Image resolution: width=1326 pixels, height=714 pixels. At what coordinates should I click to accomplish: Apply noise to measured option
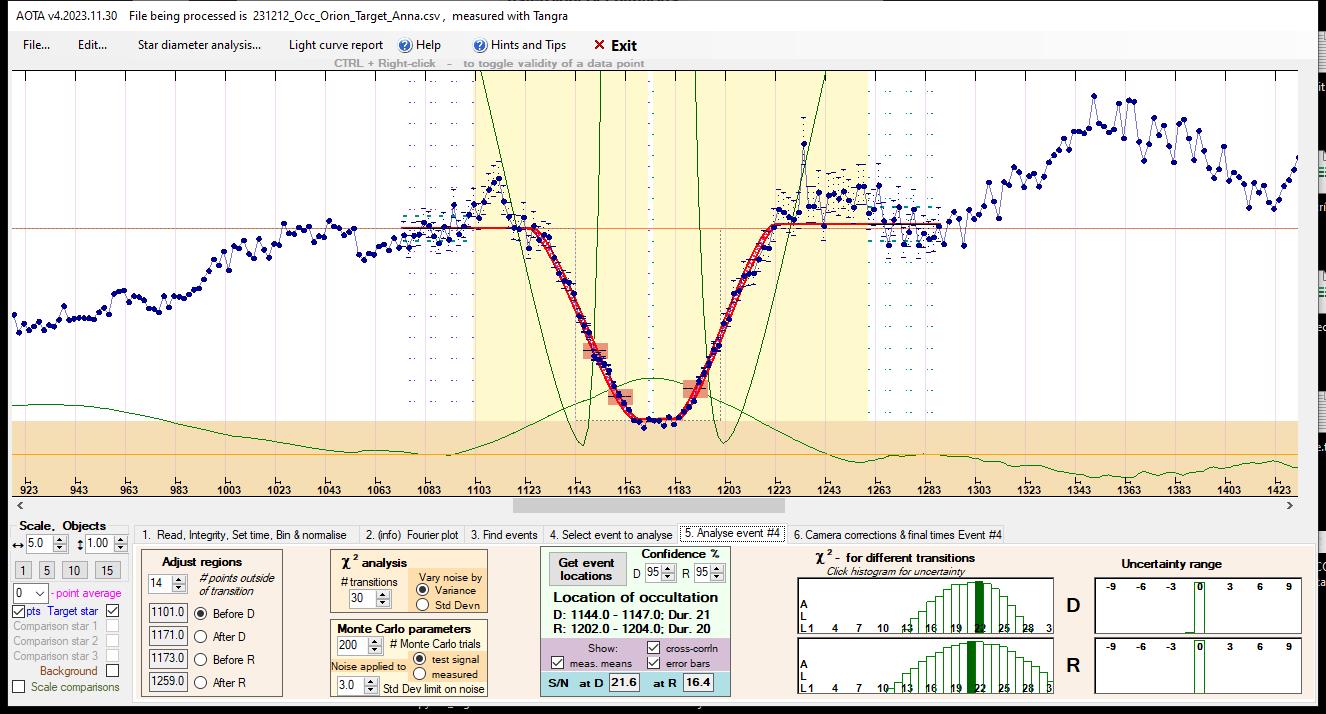[x=420, y=674]
